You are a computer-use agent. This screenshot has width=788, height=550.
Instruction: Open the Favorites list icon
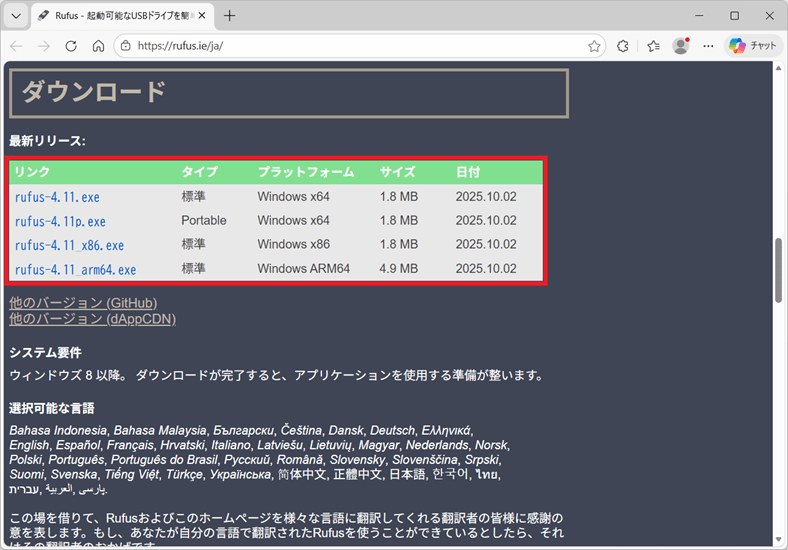(653, 46)
